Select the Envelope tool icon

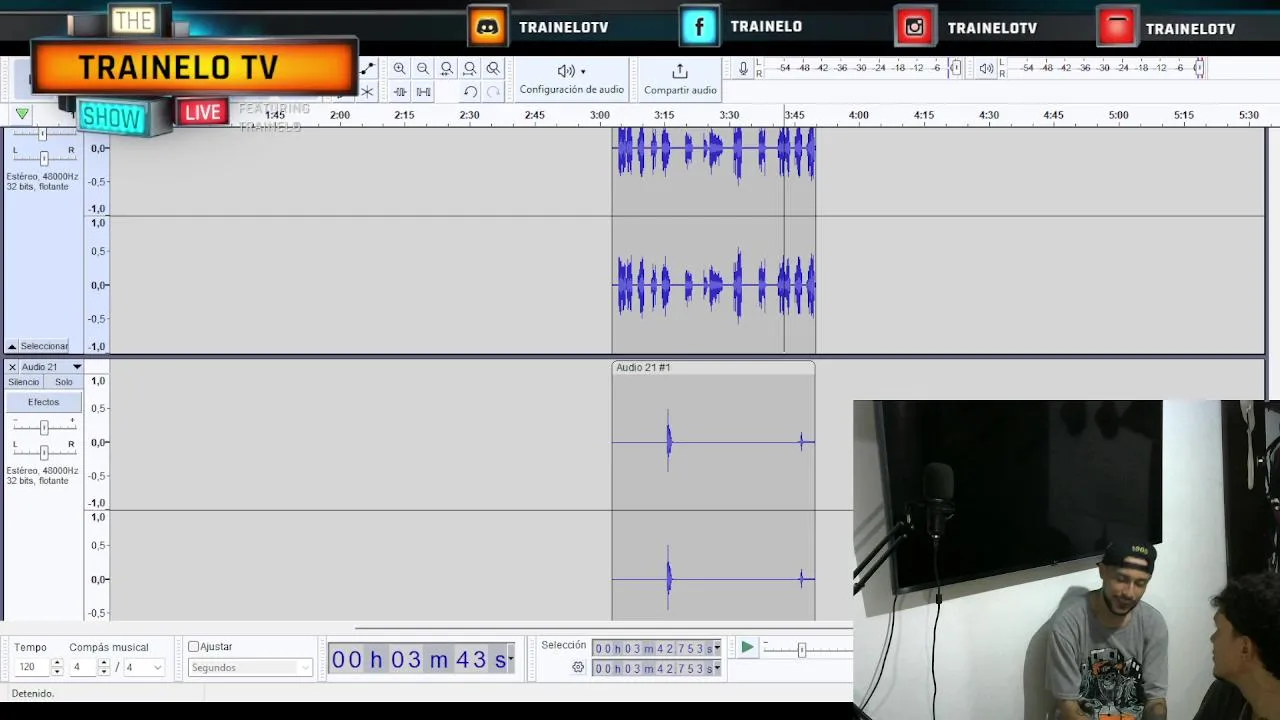(367, 69)
